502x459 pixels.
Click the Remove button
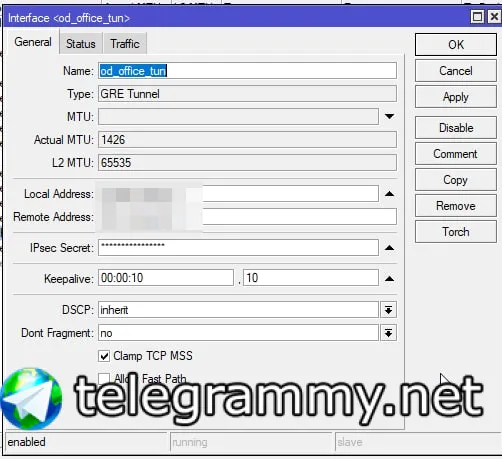[x=456, y=206]
